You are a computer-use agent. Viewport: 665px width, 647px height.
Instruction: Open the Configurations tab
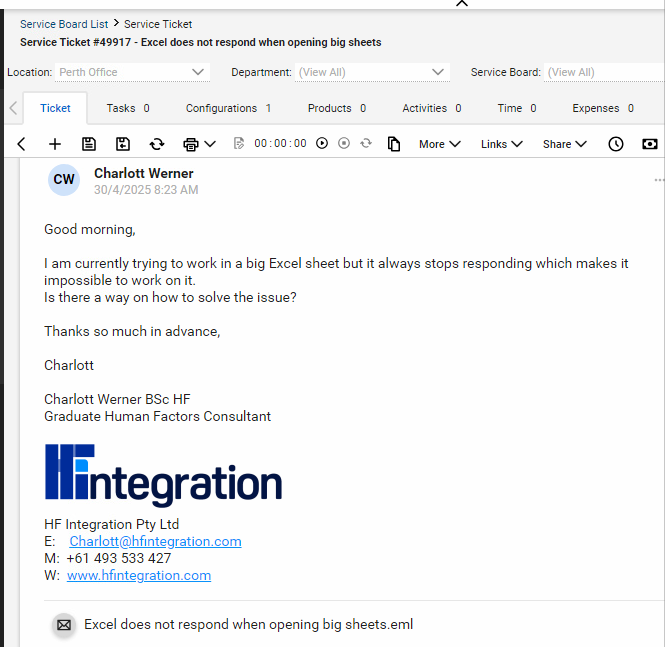[x=228, y=108]
